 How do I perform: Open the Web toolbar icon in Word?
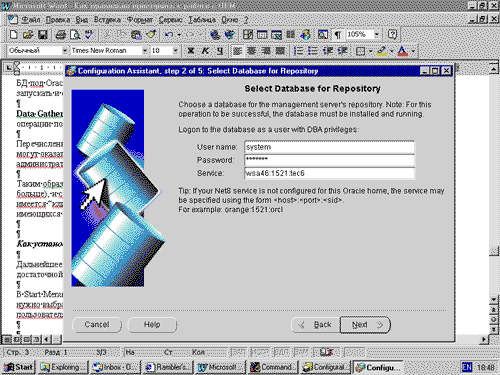tap(230, 34)
